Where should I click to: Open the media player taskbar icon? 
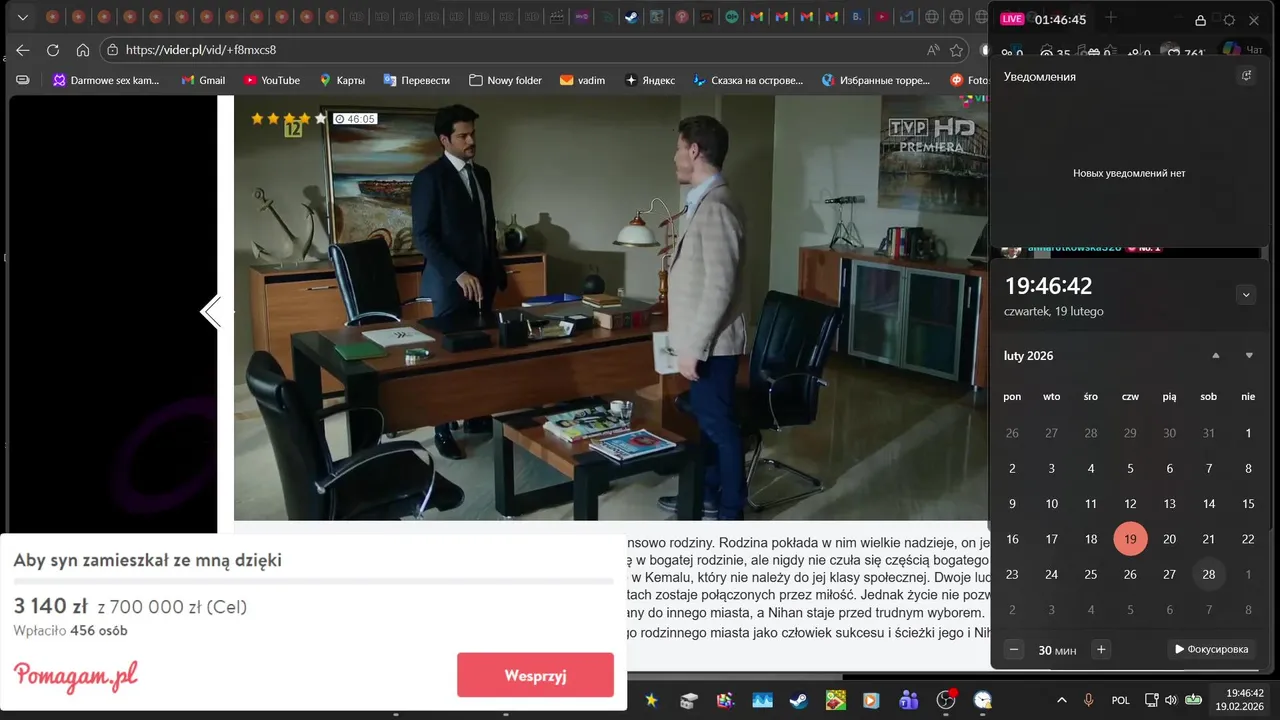tap(872, 700)
